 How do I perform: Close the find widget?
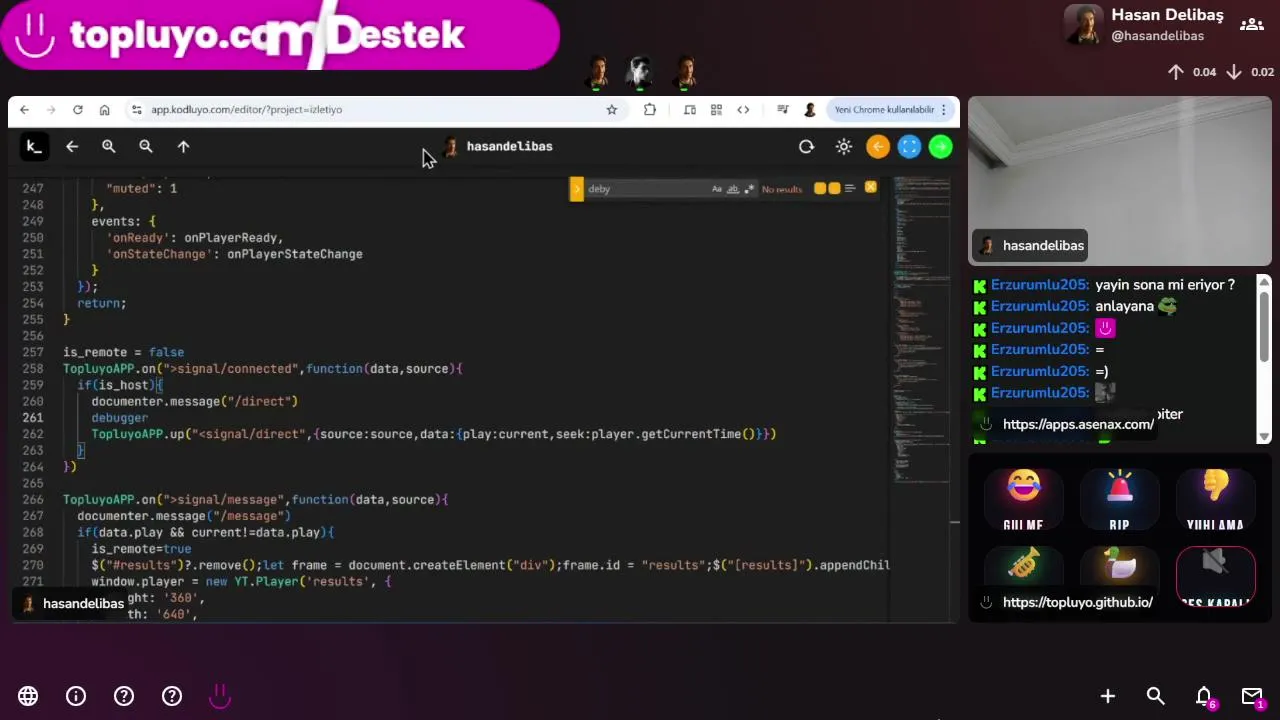click(870, 188)
